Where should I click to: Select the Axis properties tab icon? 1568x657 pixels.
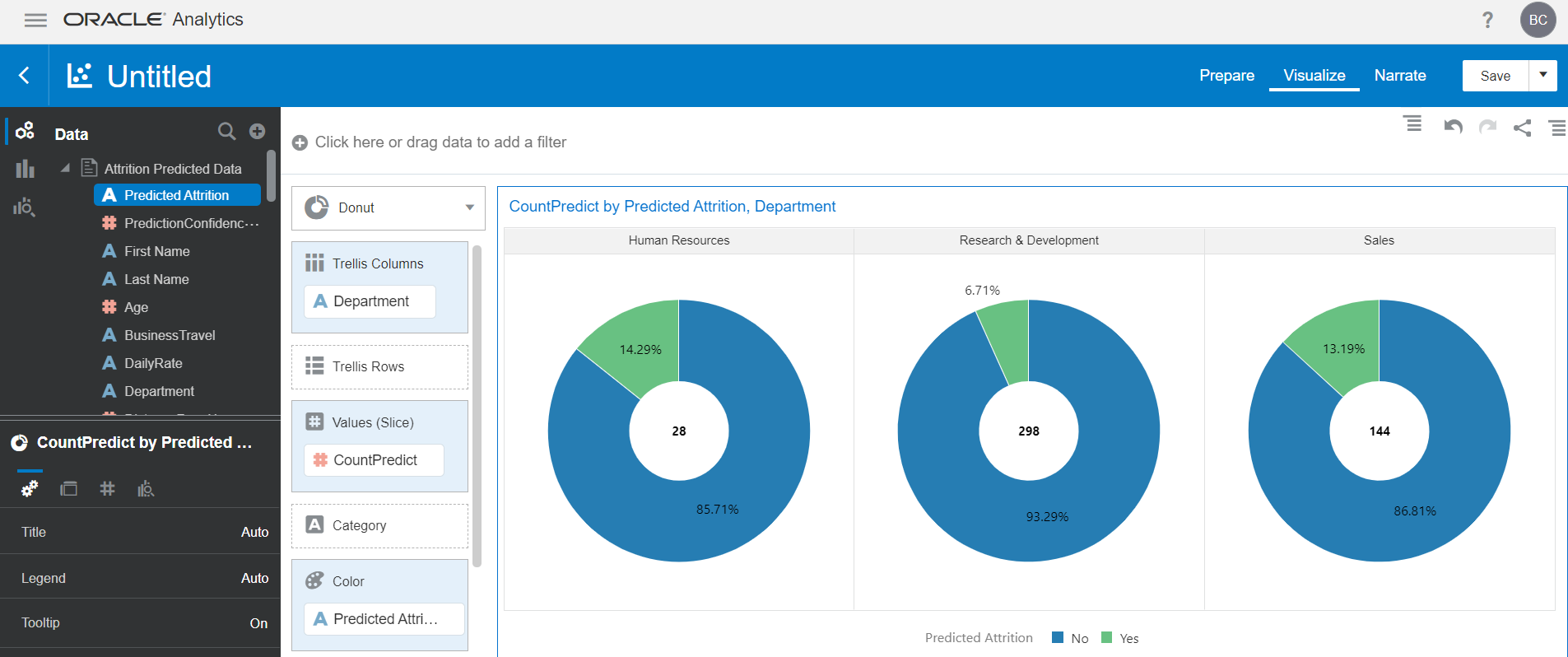click(68, 489)
